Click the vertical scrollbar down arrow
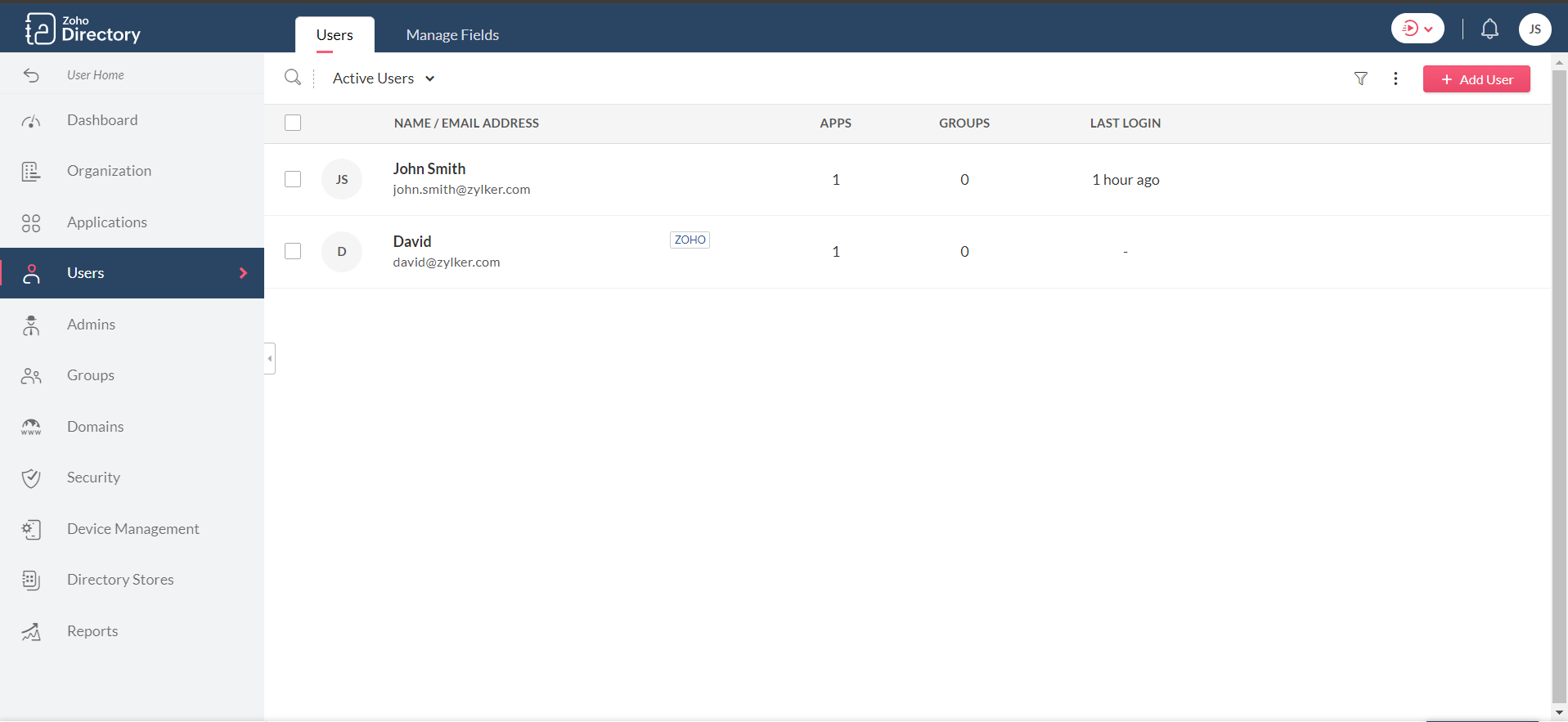The width and height of the screenshot is (1568, 722). point(1559,713)
